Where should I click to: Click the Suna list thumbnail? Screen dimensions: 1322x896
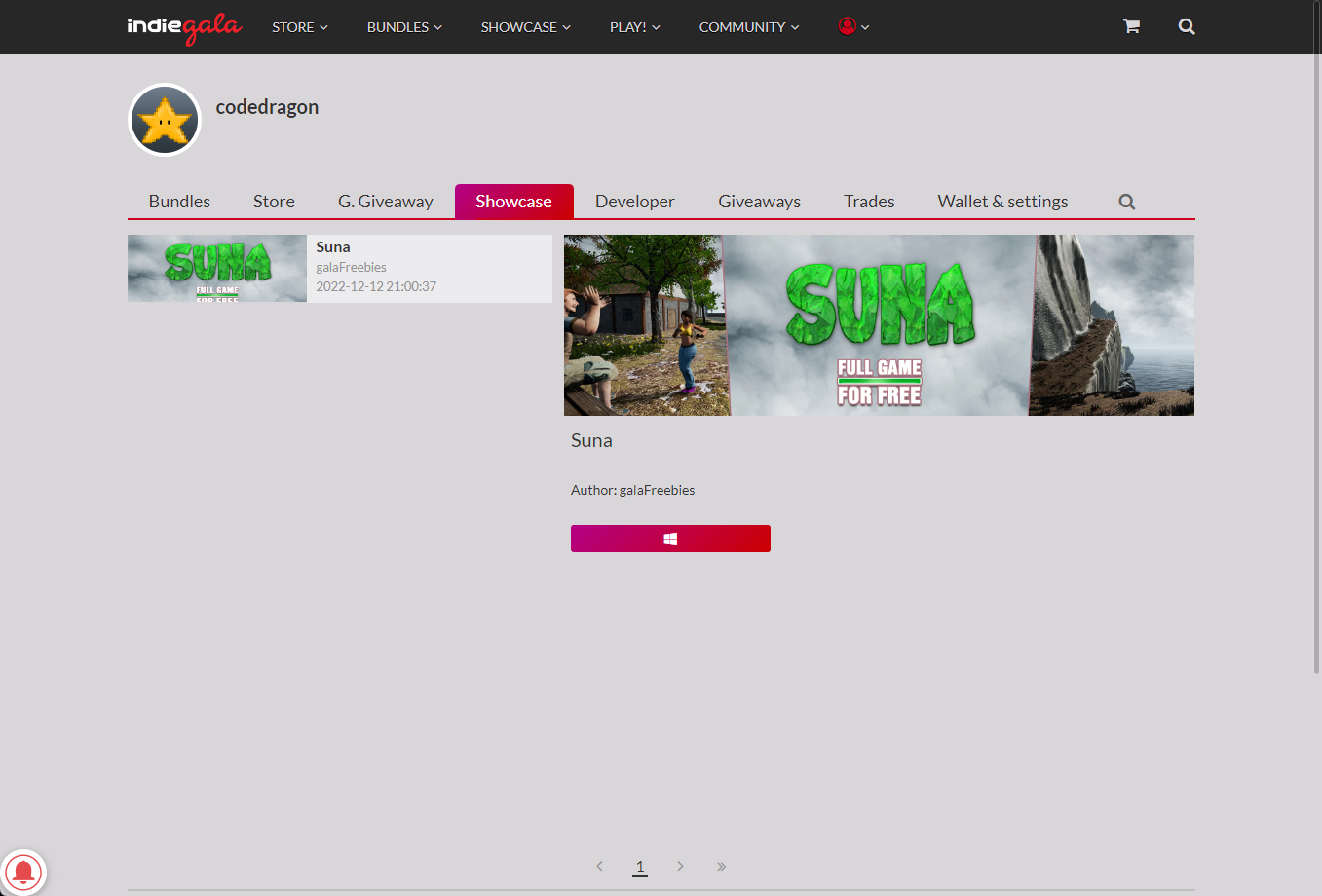tap(217, 268)
